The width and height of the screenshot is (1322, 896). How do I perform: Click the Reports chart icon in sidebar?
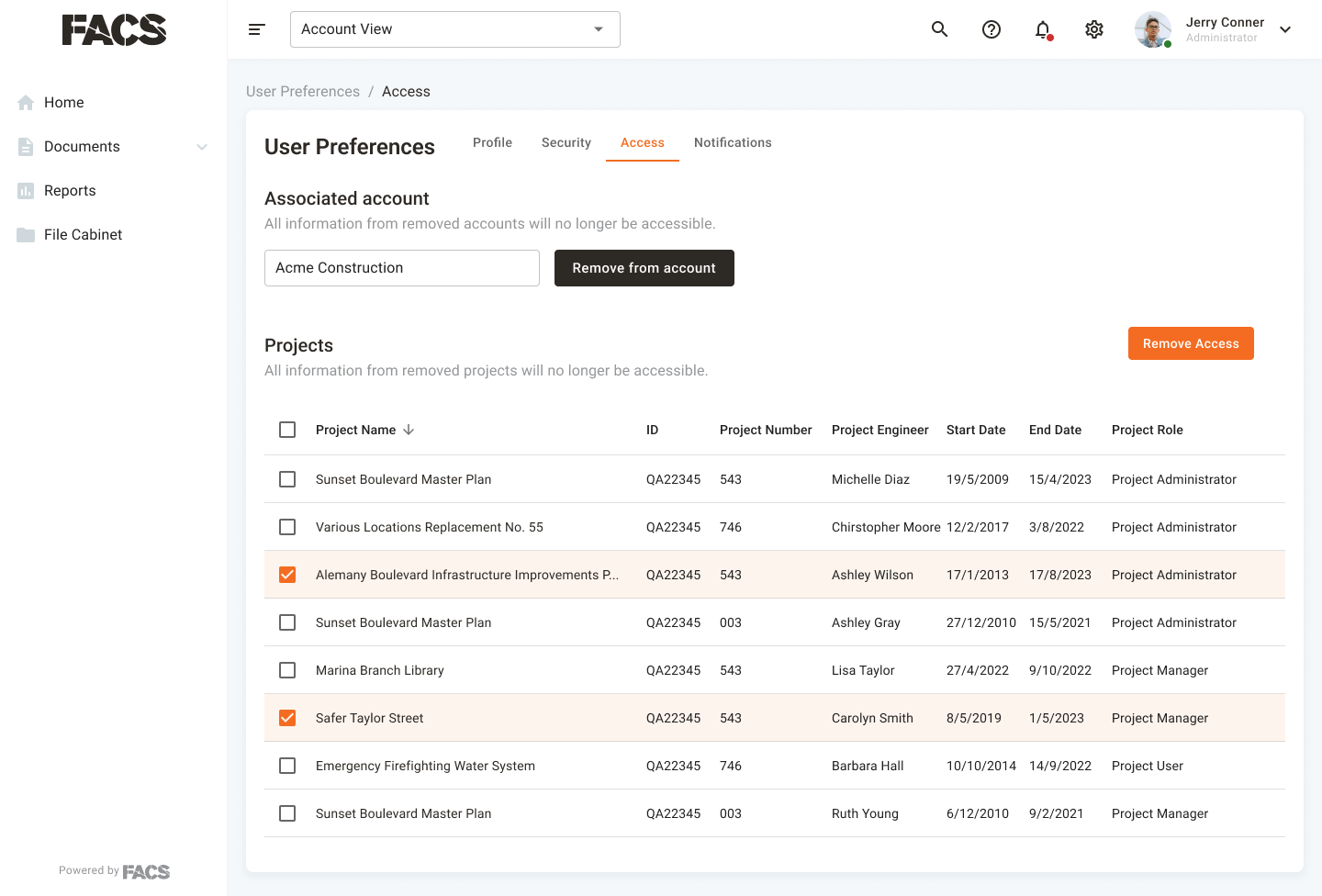tap(26, 191)
